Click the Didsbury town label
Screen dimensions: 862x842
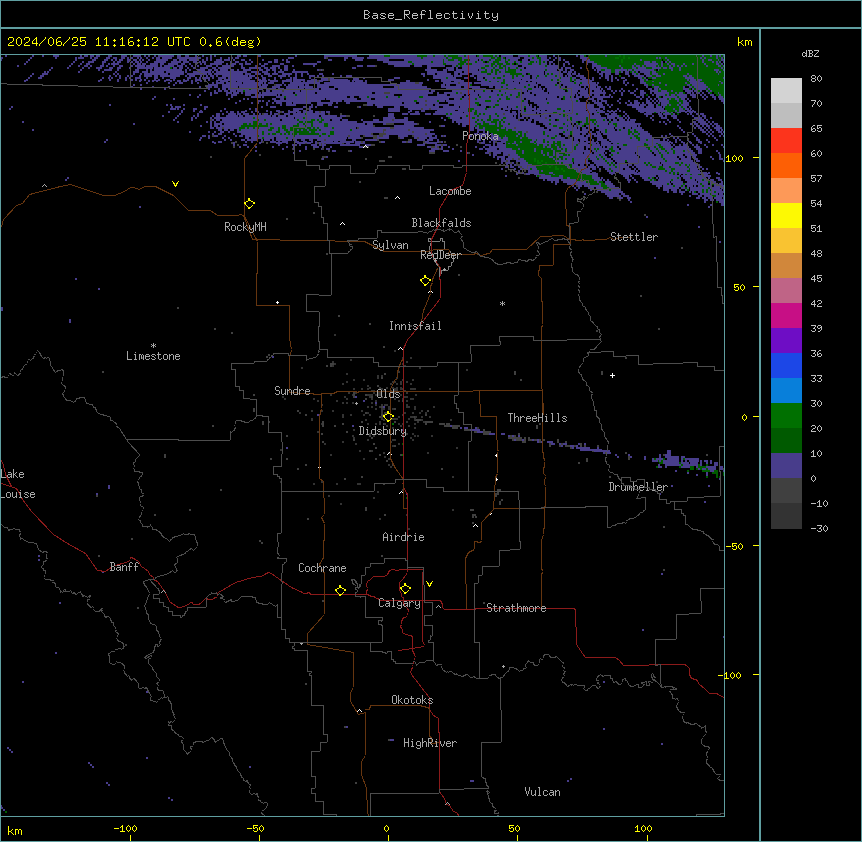click(x=383, y=431)
